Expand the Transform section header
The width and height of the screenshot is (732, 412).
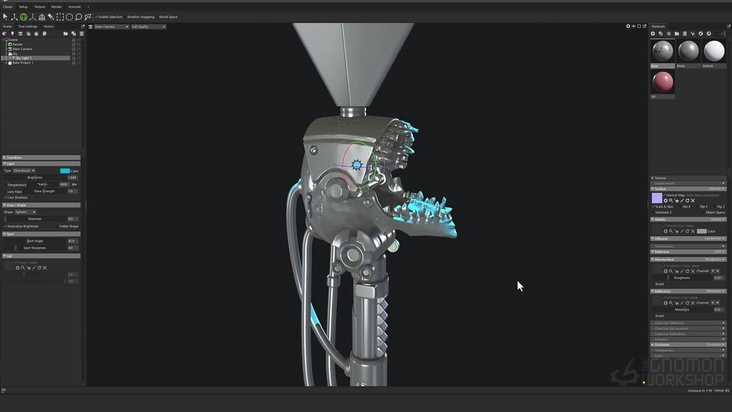(41, 158)
